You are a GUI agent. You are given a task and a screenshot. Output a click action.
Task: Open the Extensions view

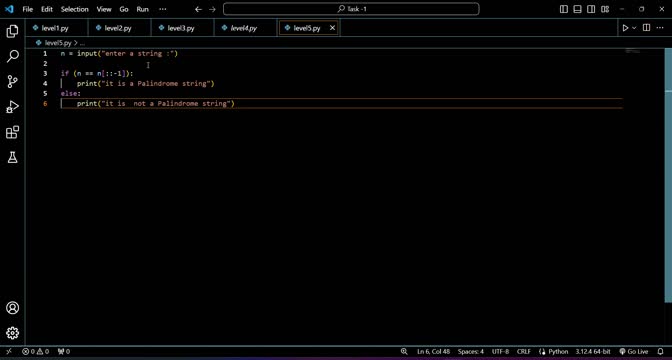tap(12, 132)
